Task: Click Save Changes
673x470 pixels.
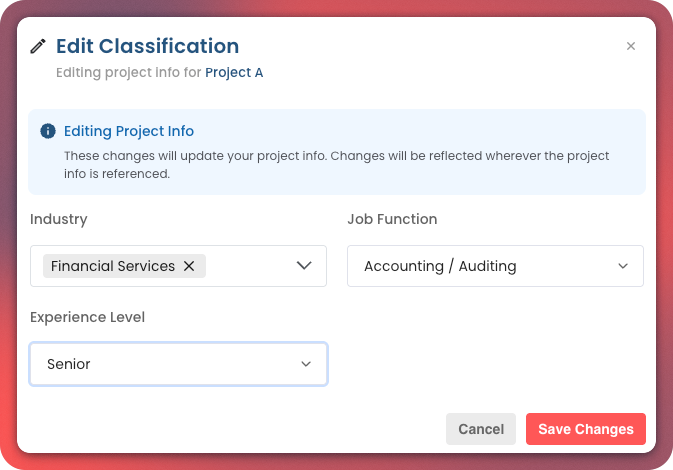Action: click(585, 429)
